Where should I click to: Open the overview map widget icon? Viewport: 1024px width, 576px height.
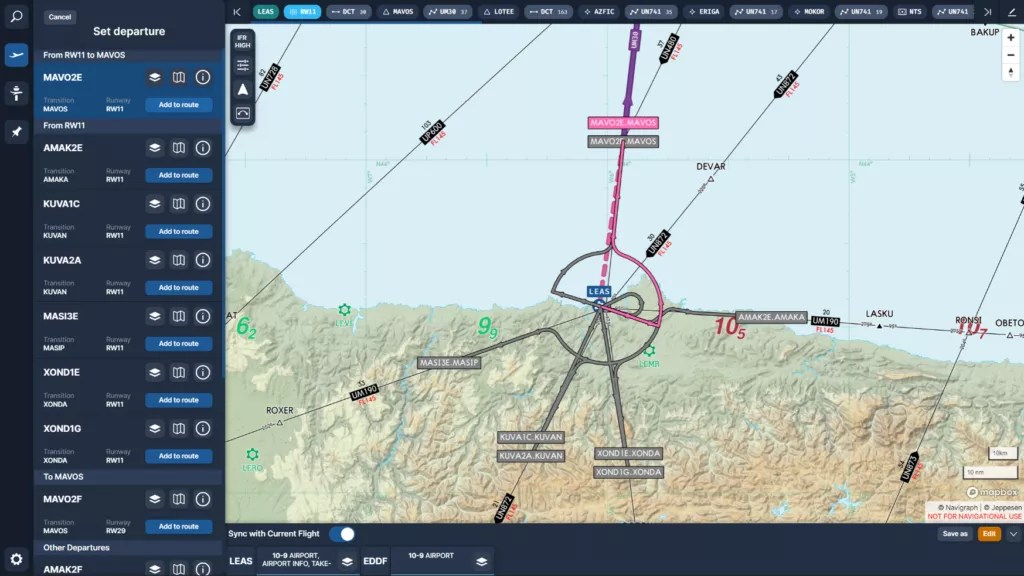[243, 113]
